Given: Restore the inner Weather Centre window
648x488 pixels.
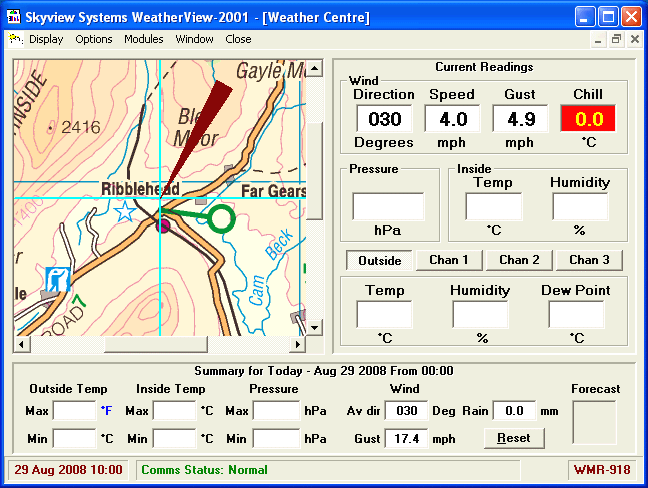Looking at the screenshot, I should pyautogui.click(x=616, y=40).
